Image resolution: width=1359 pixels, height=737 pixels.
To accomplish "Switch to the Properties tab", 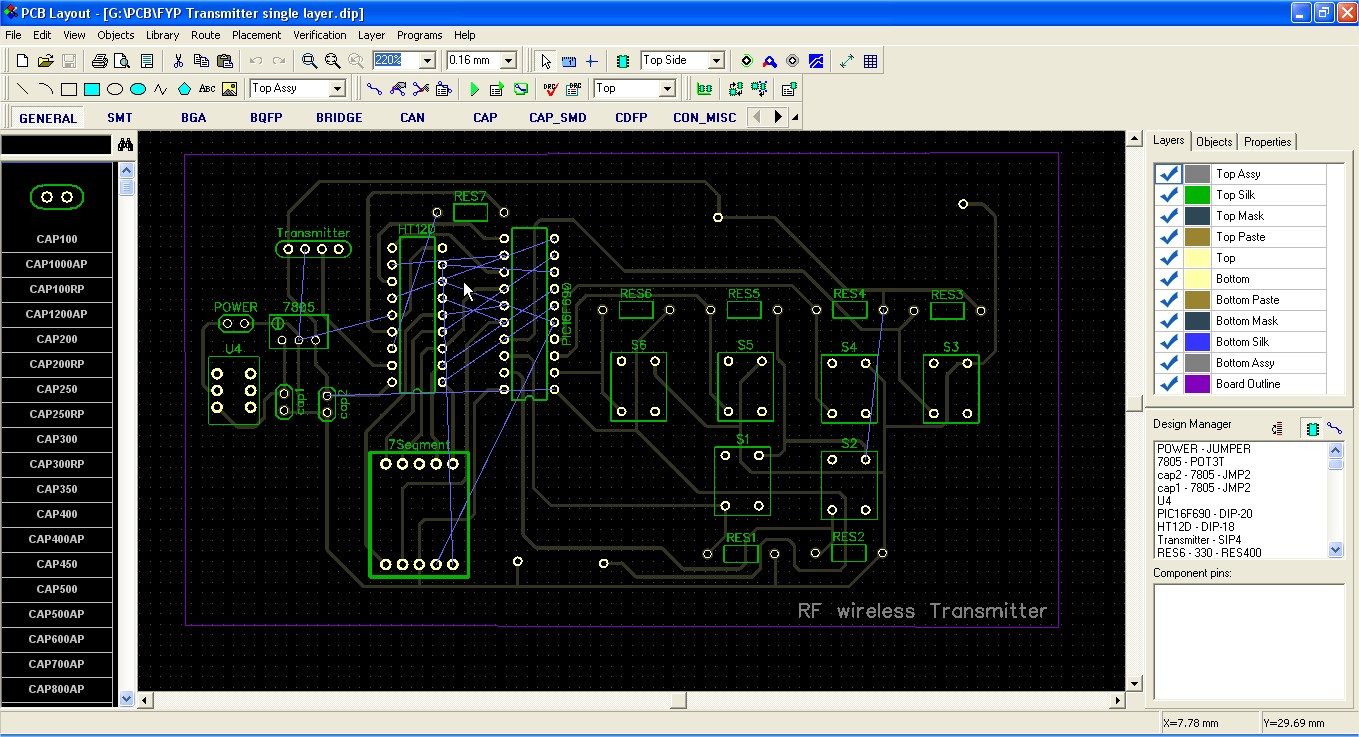I will coord(1268,142).
